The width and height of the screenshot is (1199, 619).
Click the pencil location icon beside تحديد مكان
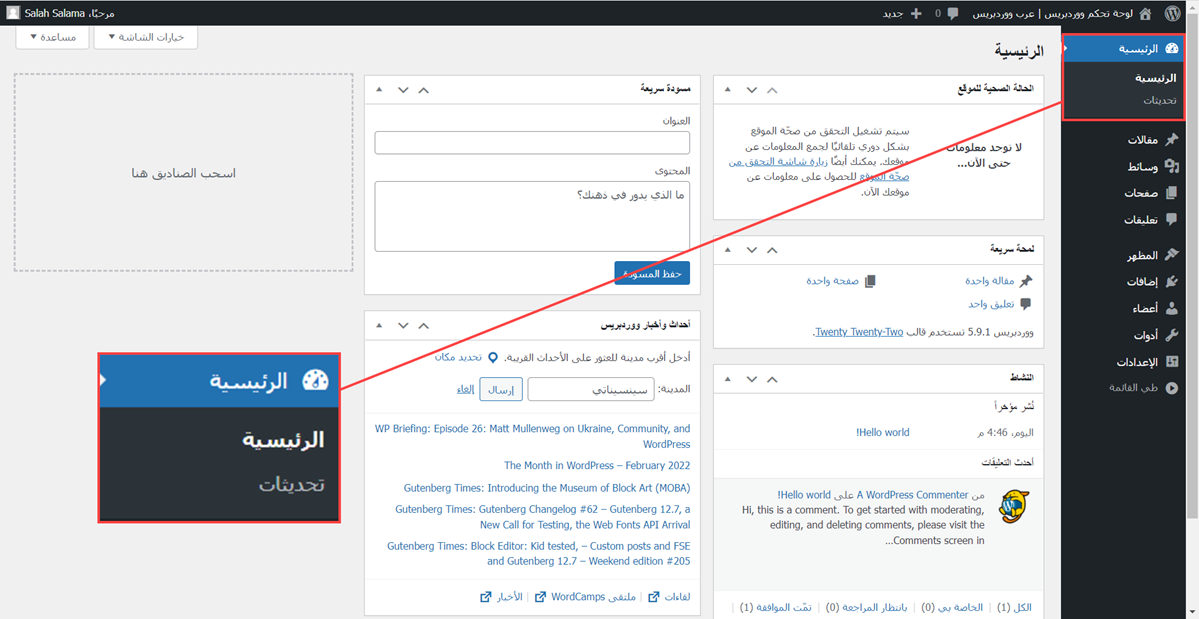point(492,357)
